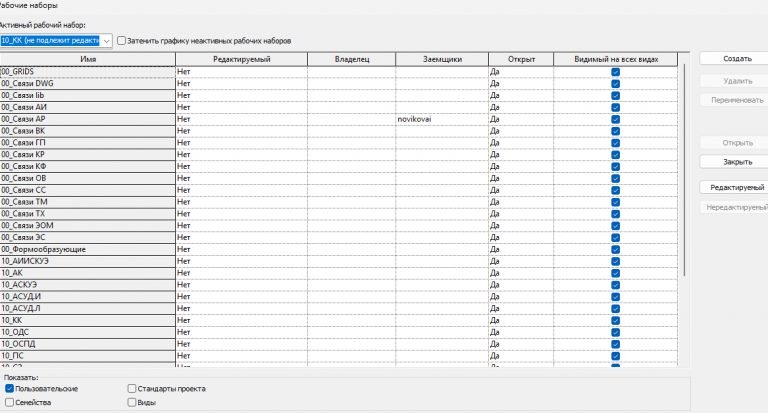Click the Редактируемый button on the right
Image resolution: width=768 pixels, height=413 pixels.
point(737,187)
